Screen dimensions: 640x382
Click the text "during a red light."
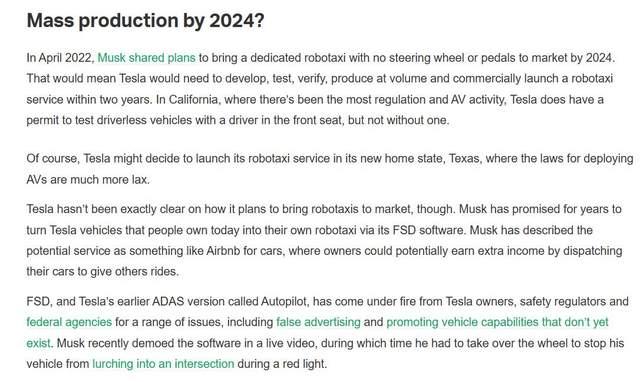coord(282,364)
